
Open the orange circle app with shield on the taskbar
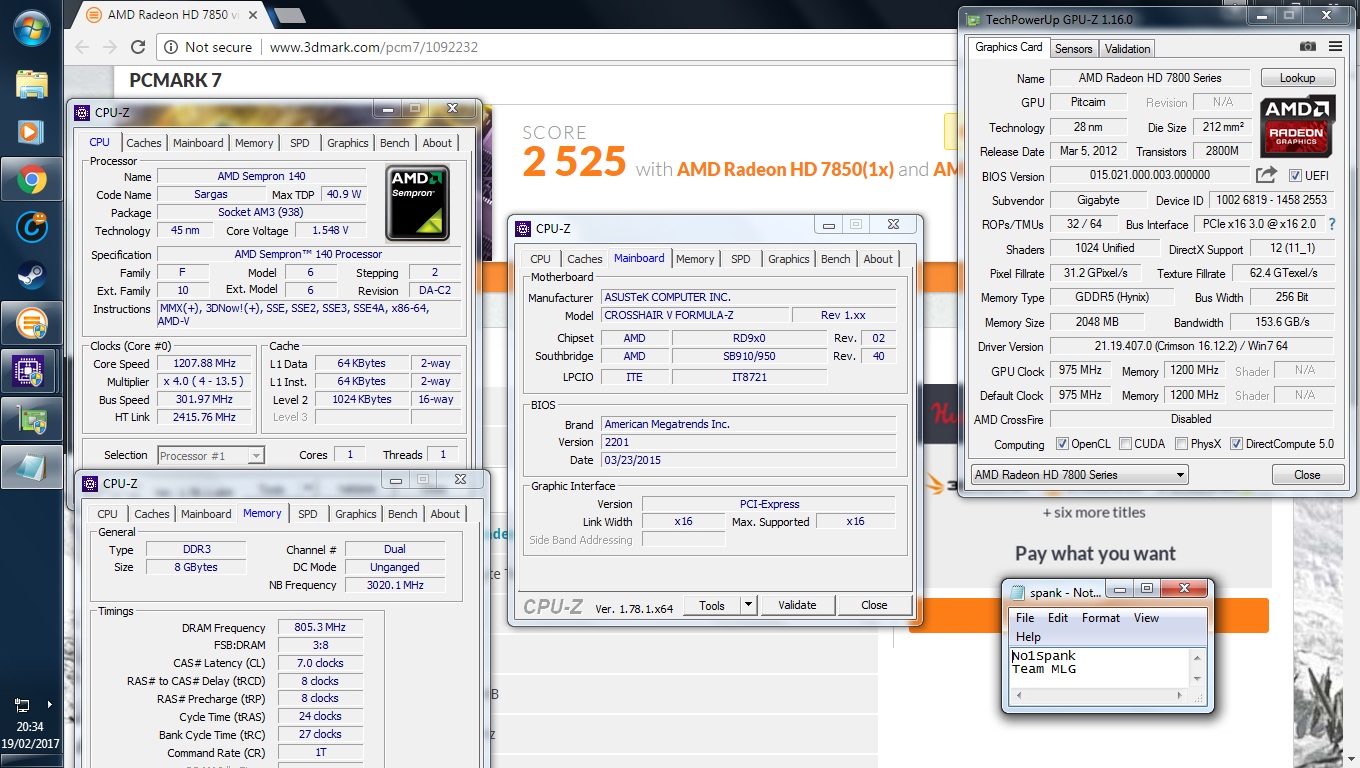(x=32, y=323)
